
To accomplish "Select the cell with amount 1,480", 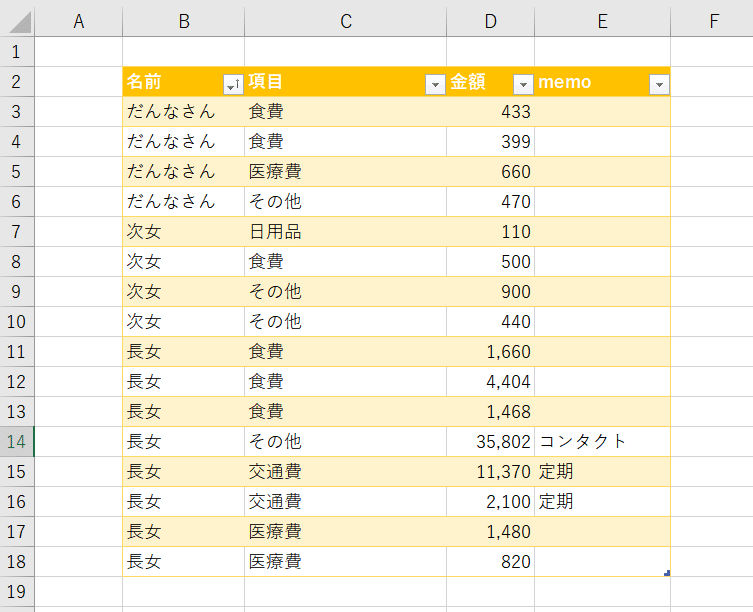I will (490, 532).
